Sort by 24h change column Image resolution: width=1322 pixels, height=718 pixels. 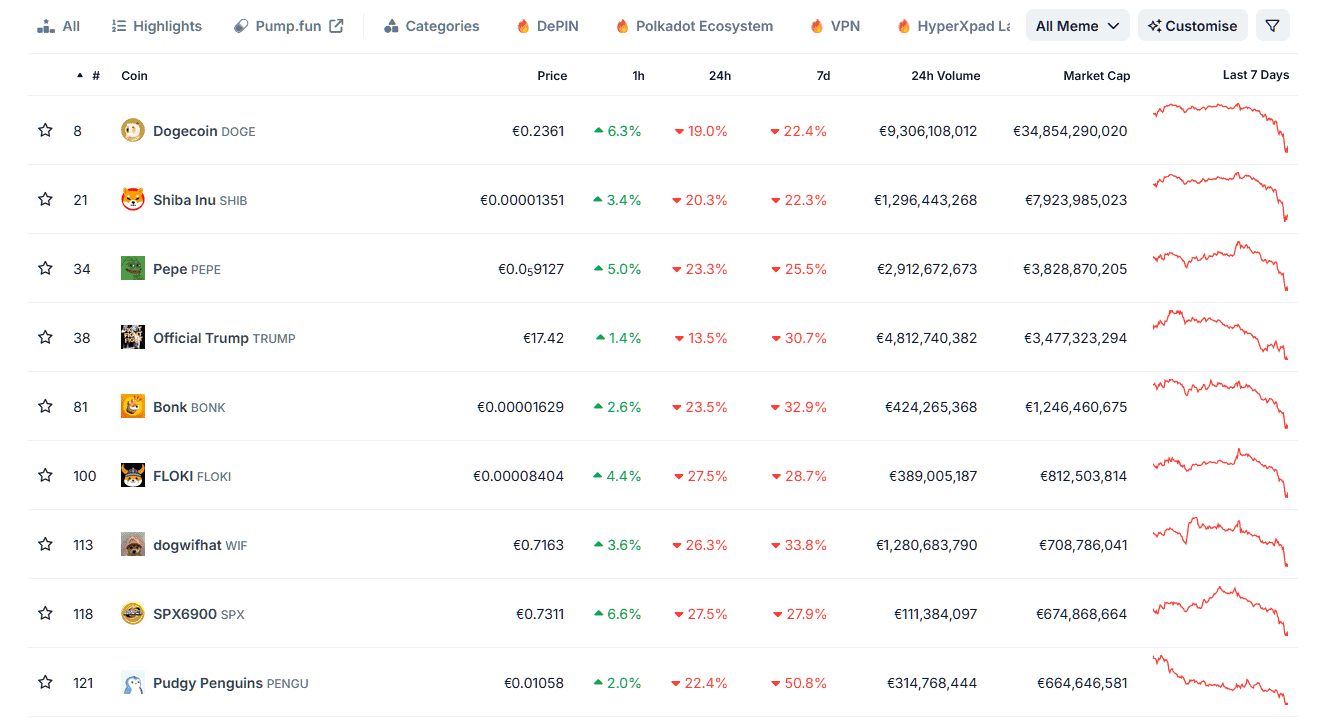point(720,75)
